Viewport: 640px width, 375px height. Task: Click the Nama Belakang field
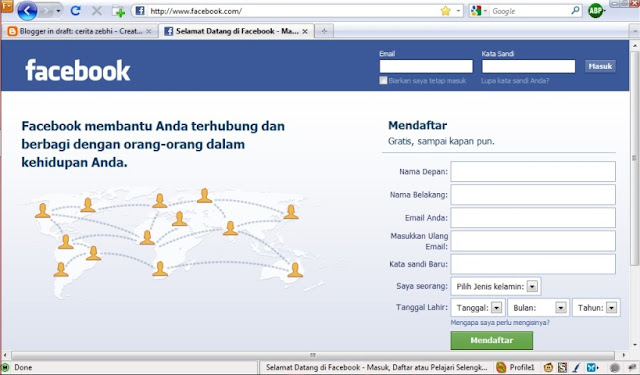(533, 195)
